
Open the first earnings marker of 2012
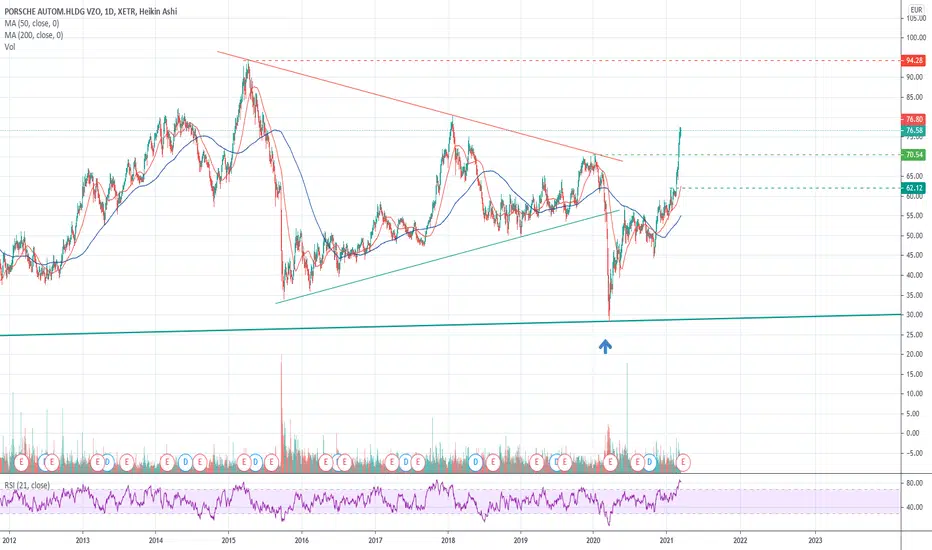pos(21,461)
